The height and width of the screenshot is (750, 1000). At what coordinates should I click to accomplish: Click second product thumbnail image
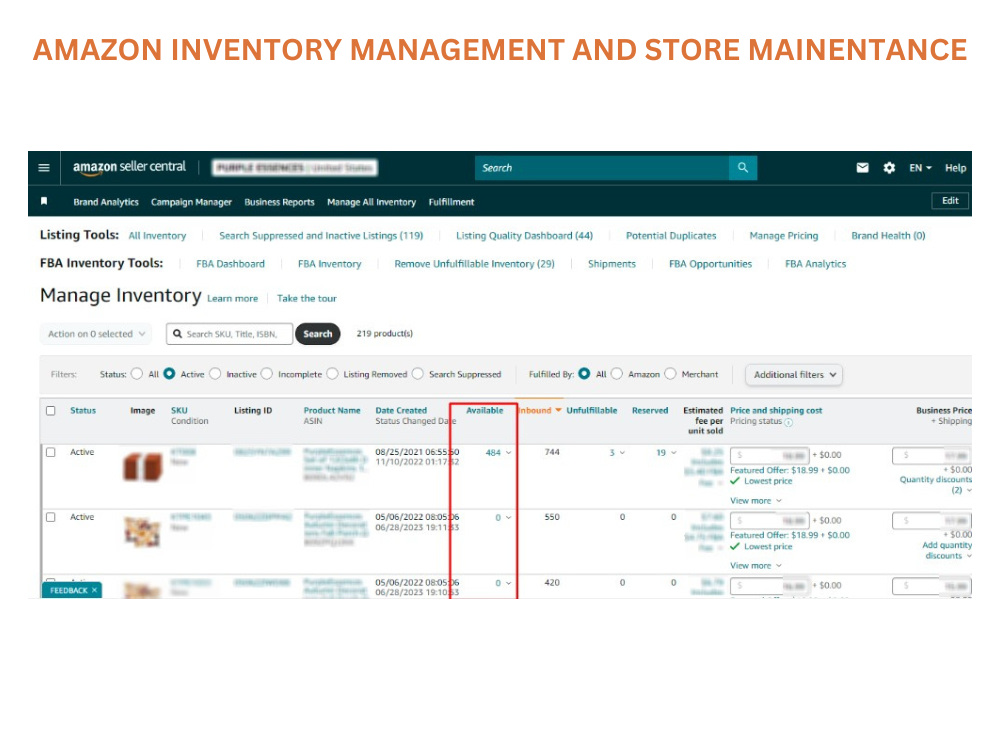tap(142, 533)
